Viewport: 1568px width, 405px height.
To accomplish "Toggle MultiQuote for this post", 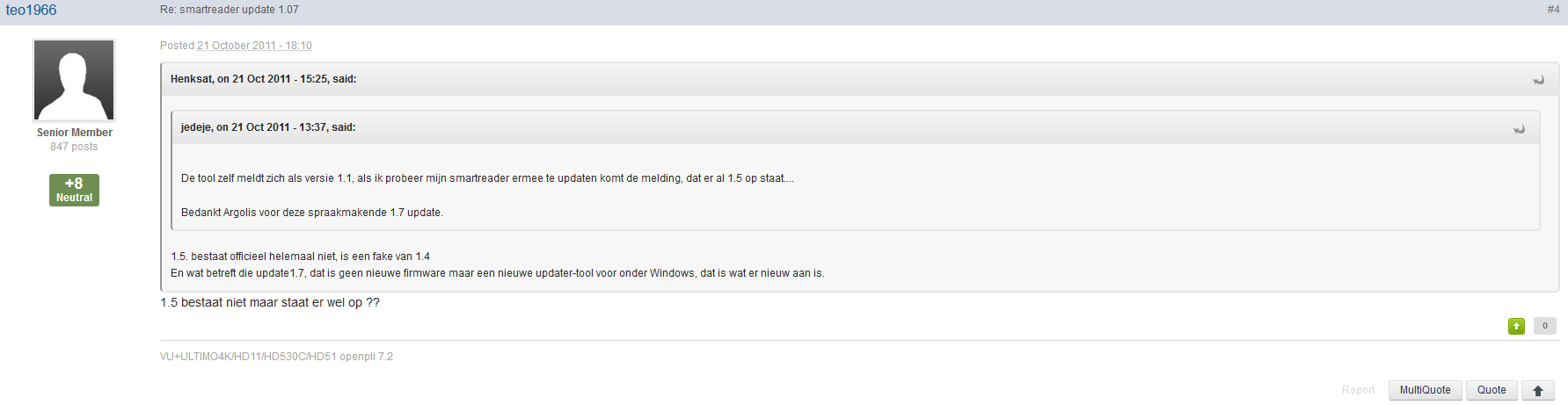I will pyautogui.click(x=1425, y=390).
